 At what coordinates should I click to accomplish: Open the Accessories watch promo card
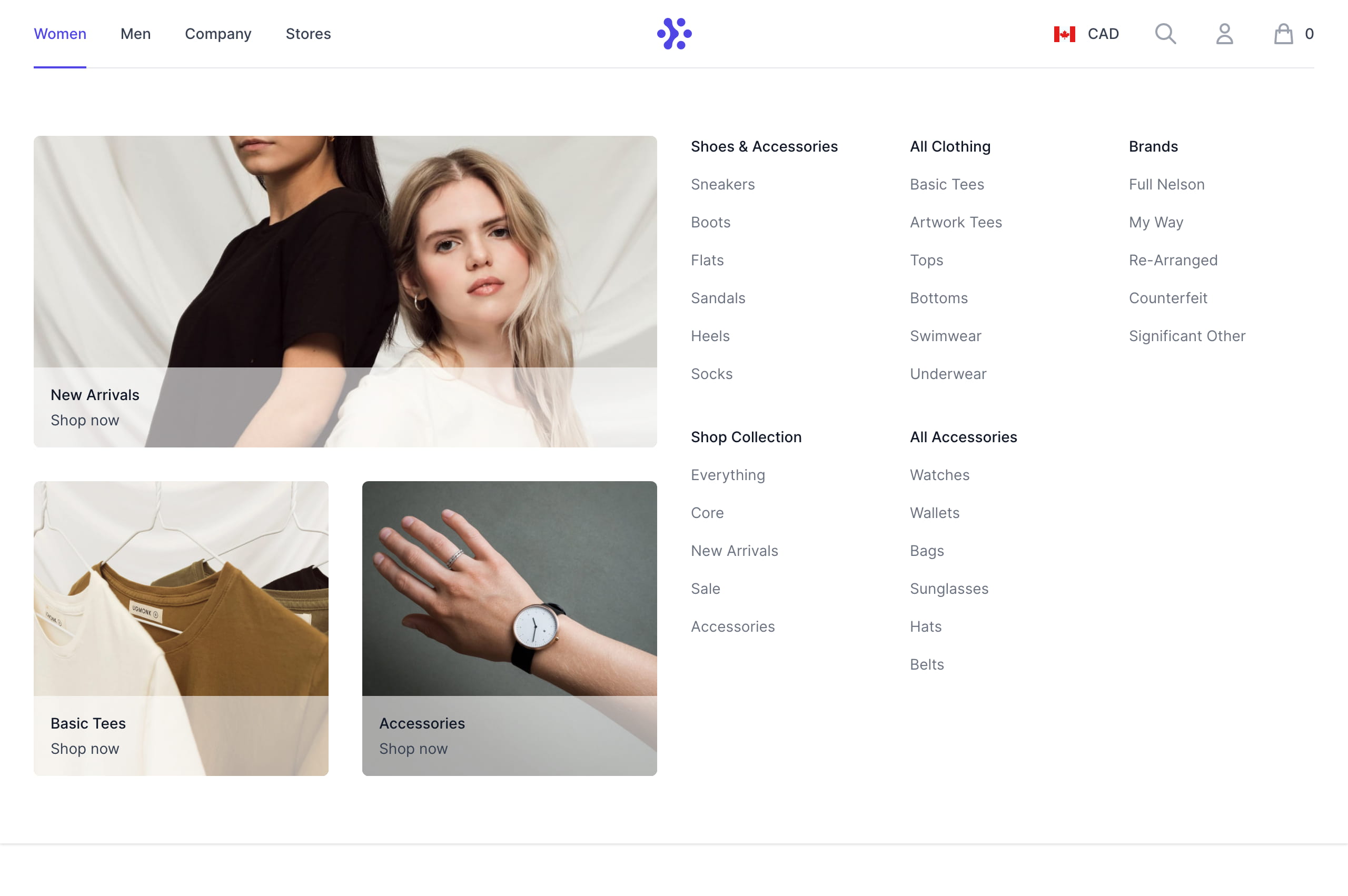pyautogui.click(x=509, y=628)
